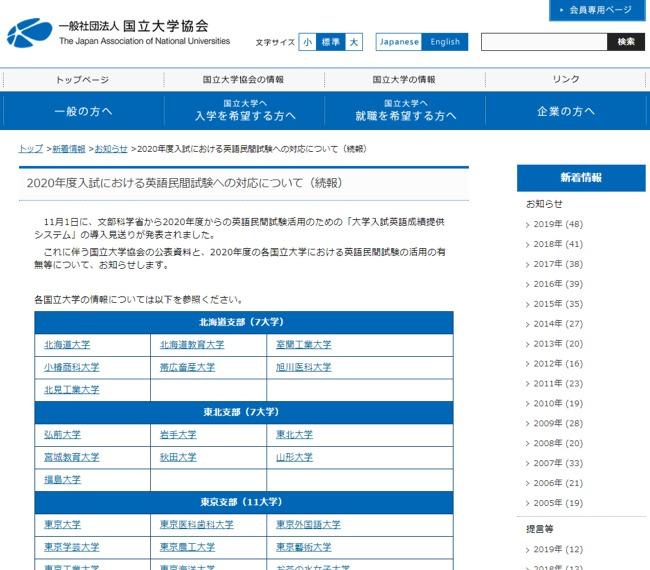Click the association logo emblem
The image size is (650, 570).
pyautogui.click(x=29, y=33)
